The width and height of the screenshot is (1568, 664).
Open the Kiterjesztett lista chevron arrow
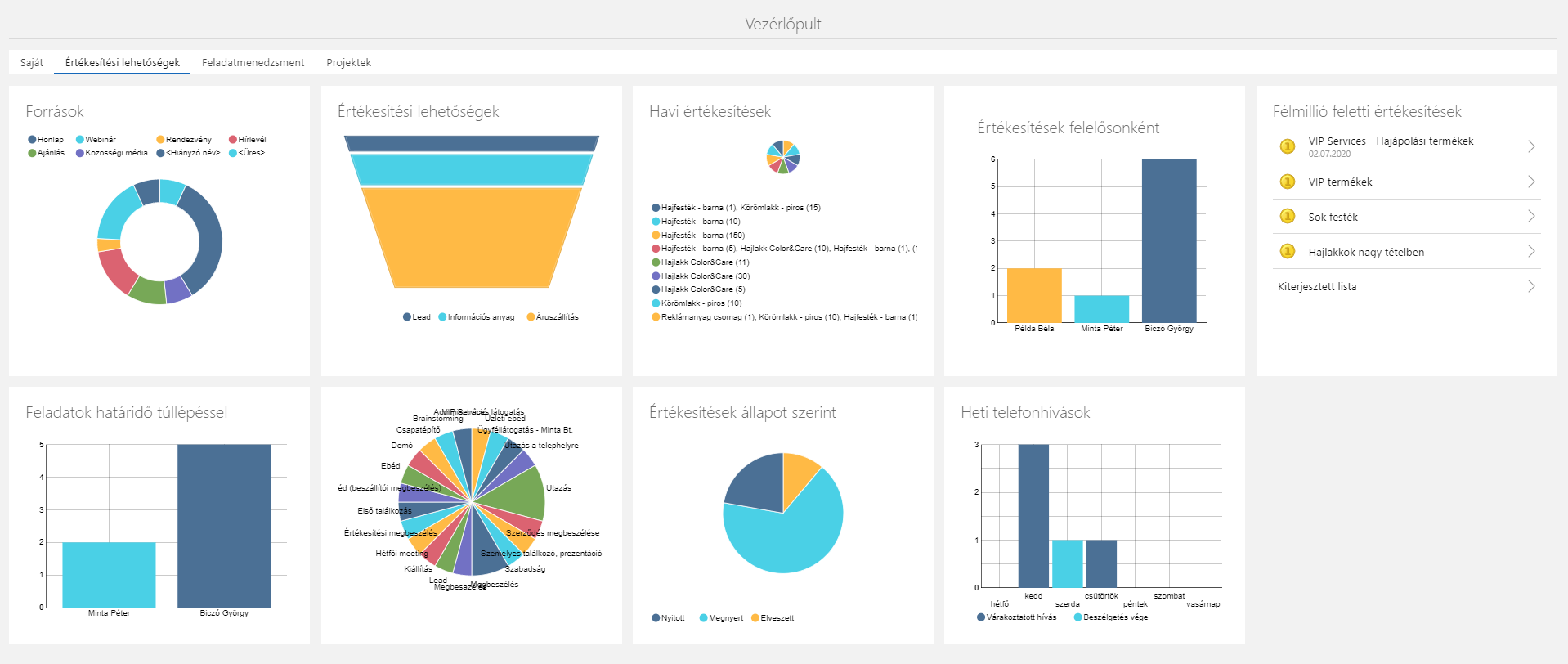click(1531, 286)
